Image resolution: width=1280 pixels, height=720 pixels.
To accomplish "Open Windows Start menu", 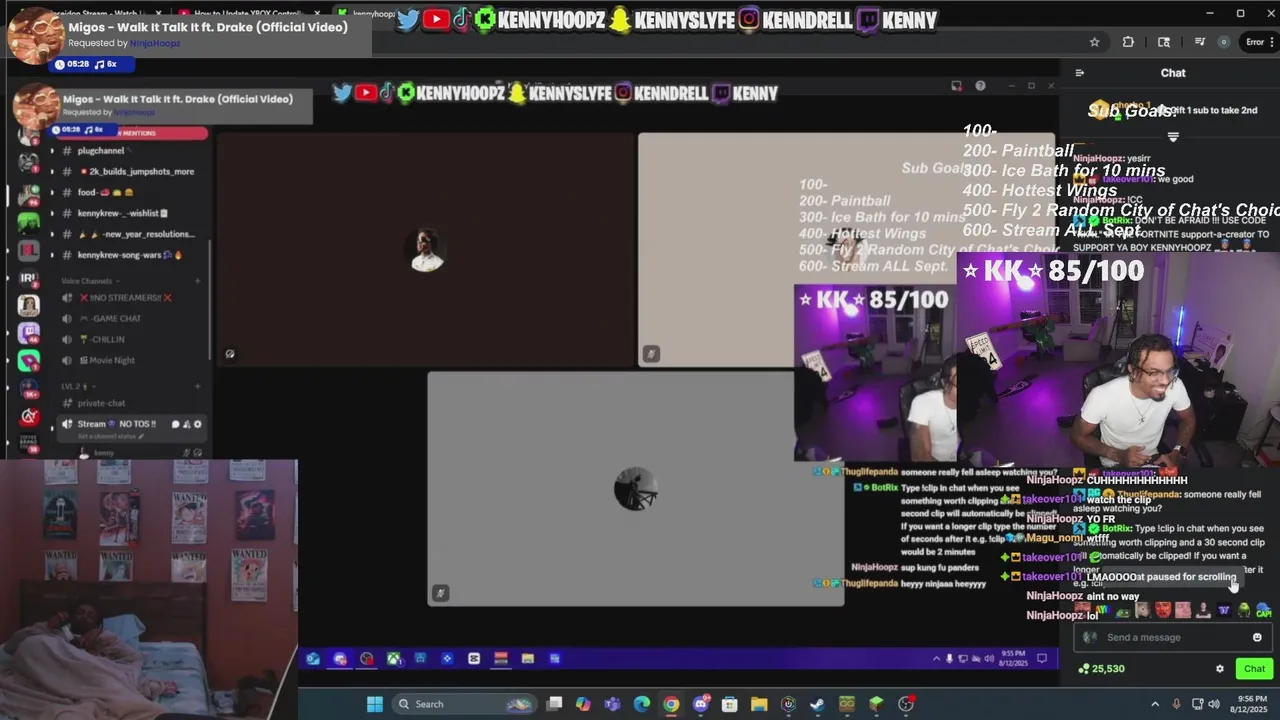I will (374, 704).
